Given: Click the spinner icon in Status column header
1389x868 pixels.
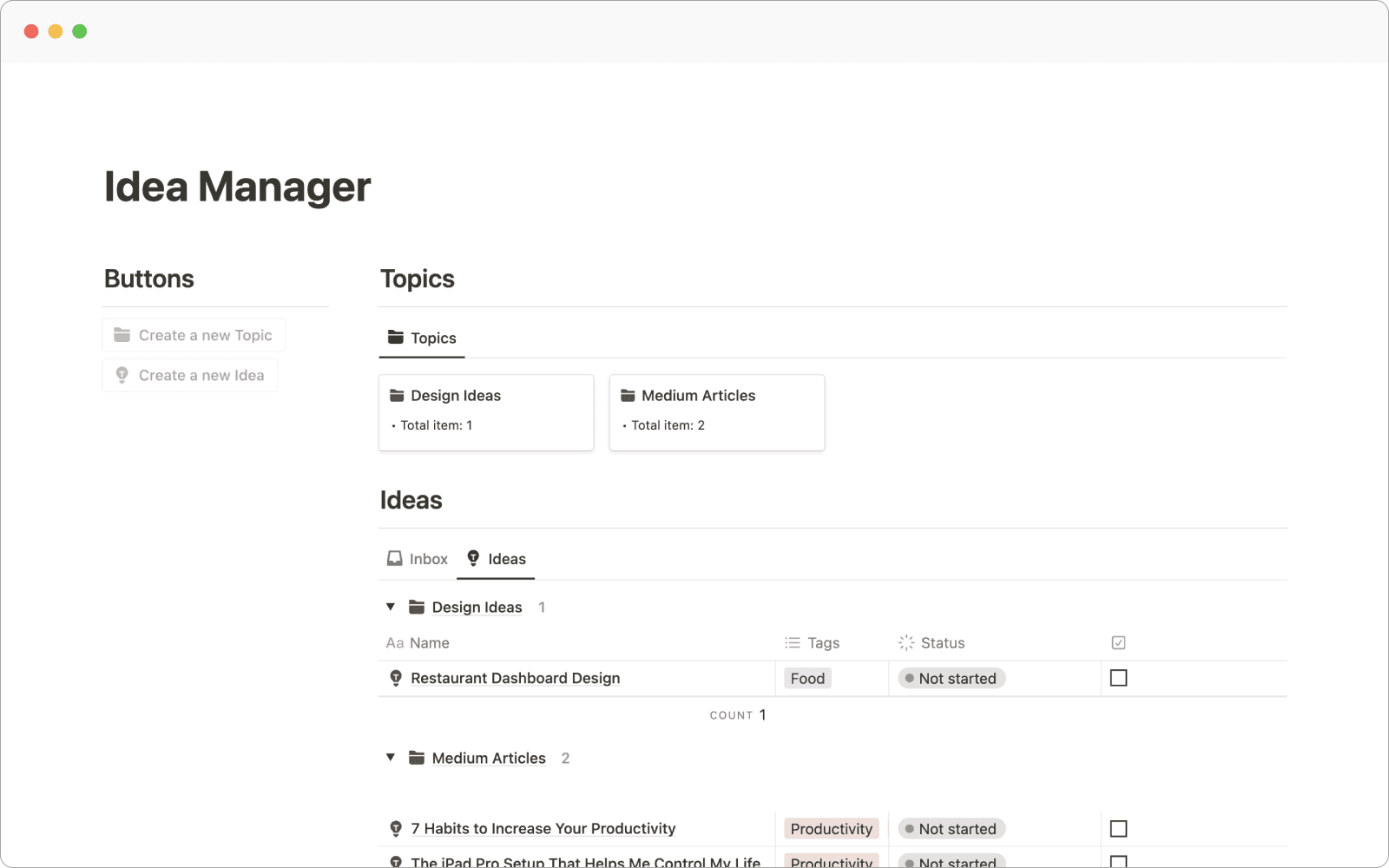Looking at the screenshot, I should point(906,643).
